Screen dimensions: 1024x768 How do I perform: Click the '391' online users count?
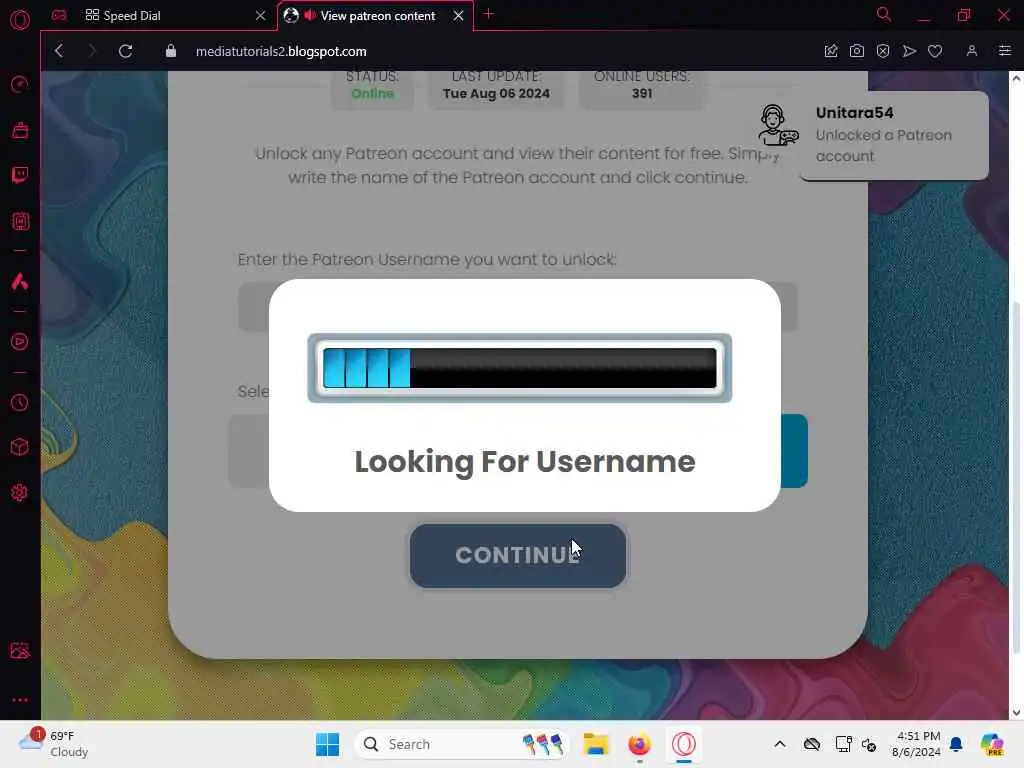pos(642,93)
